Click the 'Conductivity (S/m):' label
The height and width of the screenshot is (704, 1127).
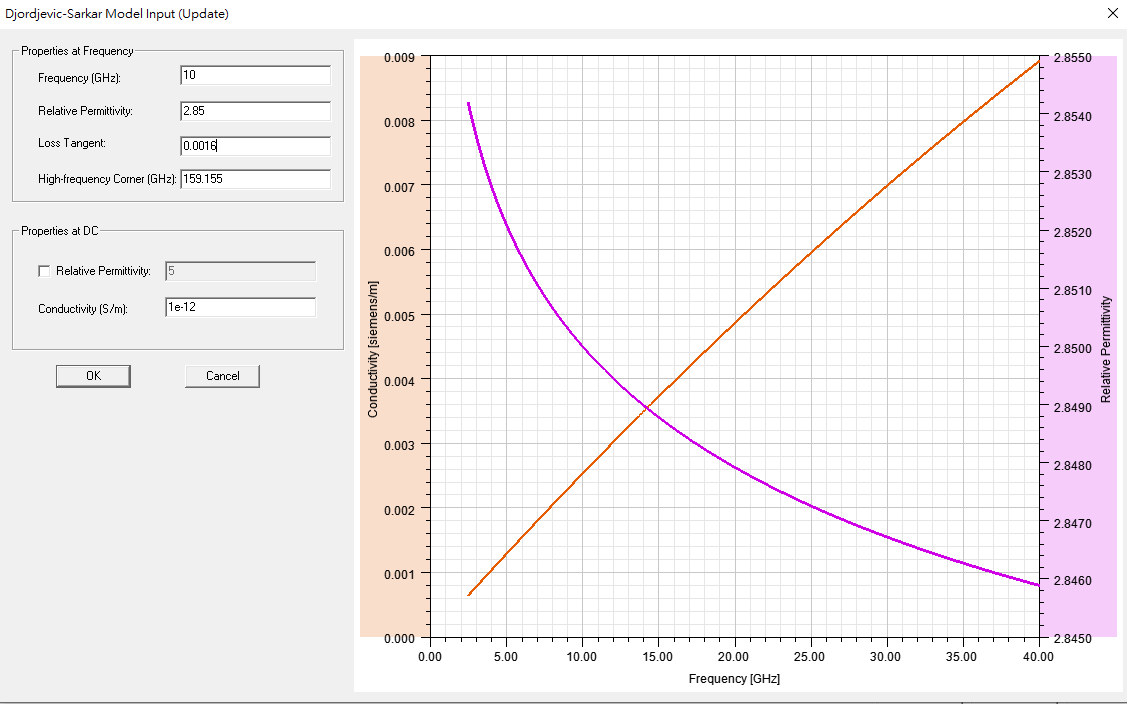point(83,309)
